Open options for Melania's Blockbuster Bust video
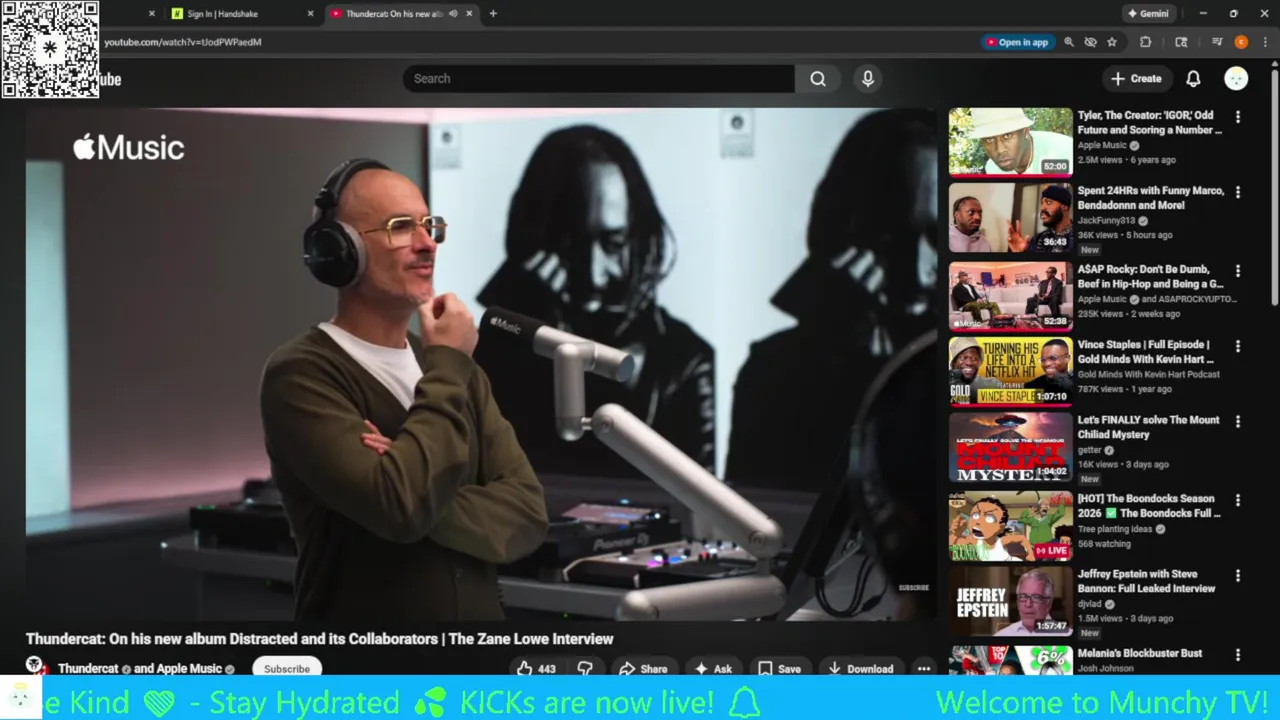This screenshot has height=720, width=1280. pyautogui.click(x=1238, y=655)
